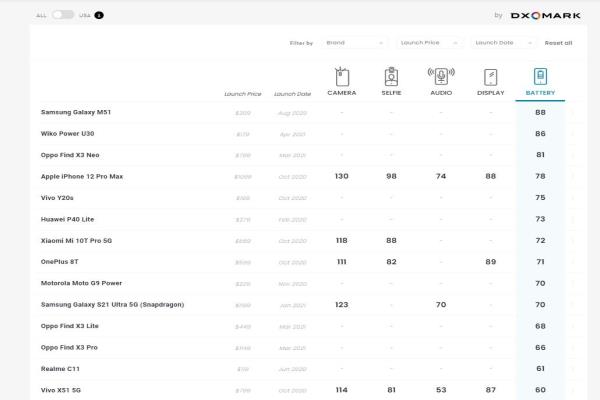The image size is (600, 400).
Task: Click battery score 66 for Find X3 Pro
Action: (540, 348)
